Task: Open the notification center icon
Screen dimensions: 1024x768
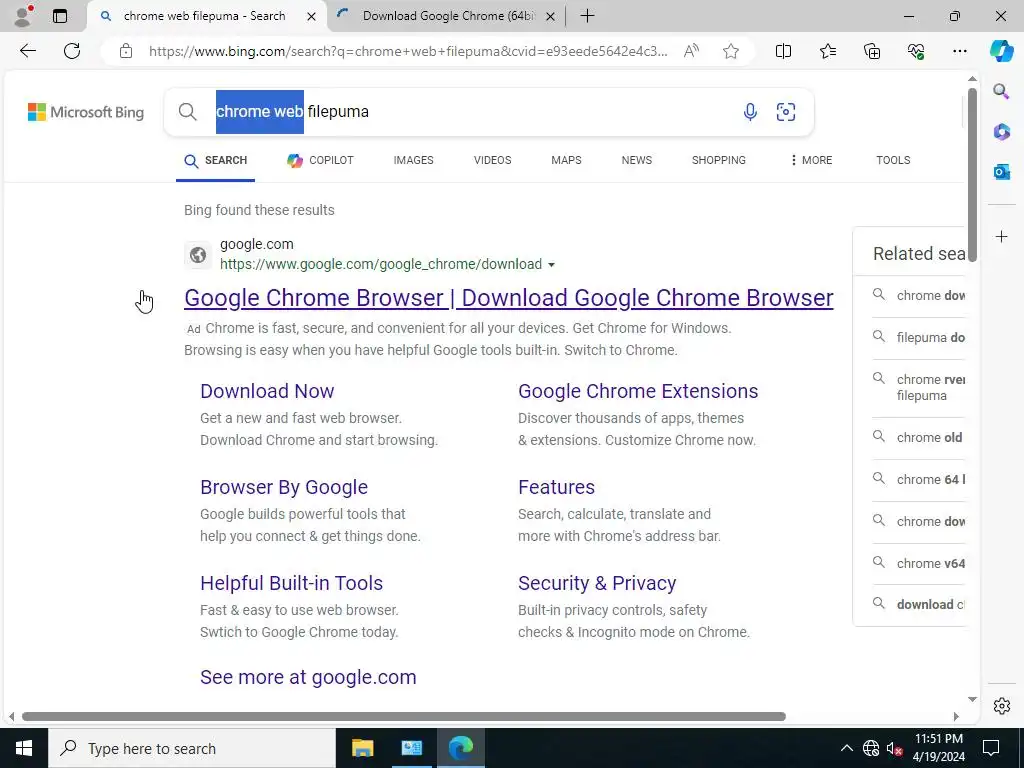Action: click(991, 748)
